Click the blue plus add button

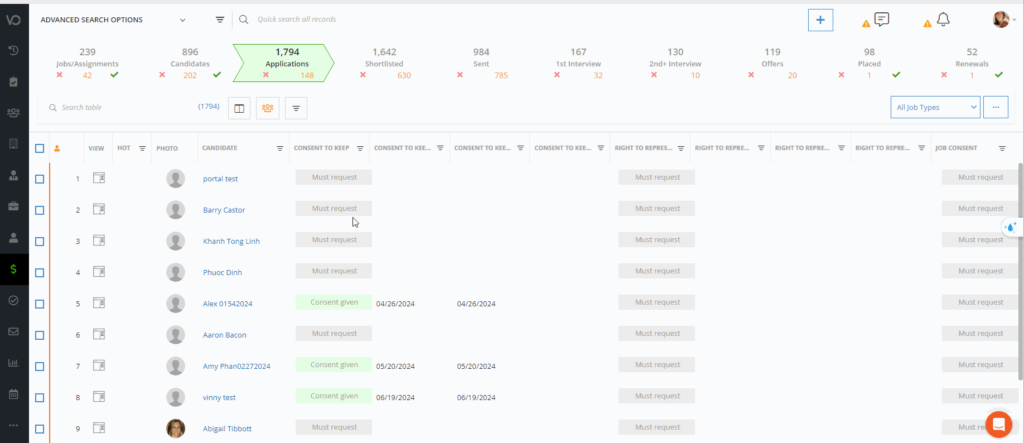click(x=820, y=20)
